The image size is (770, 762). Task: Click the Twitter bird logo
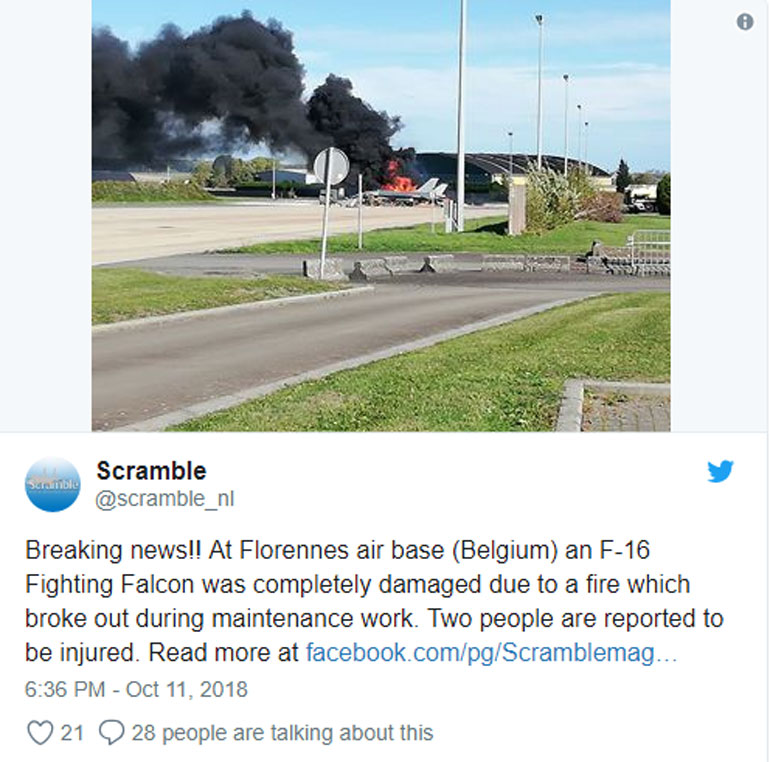[x=720, y=471]
